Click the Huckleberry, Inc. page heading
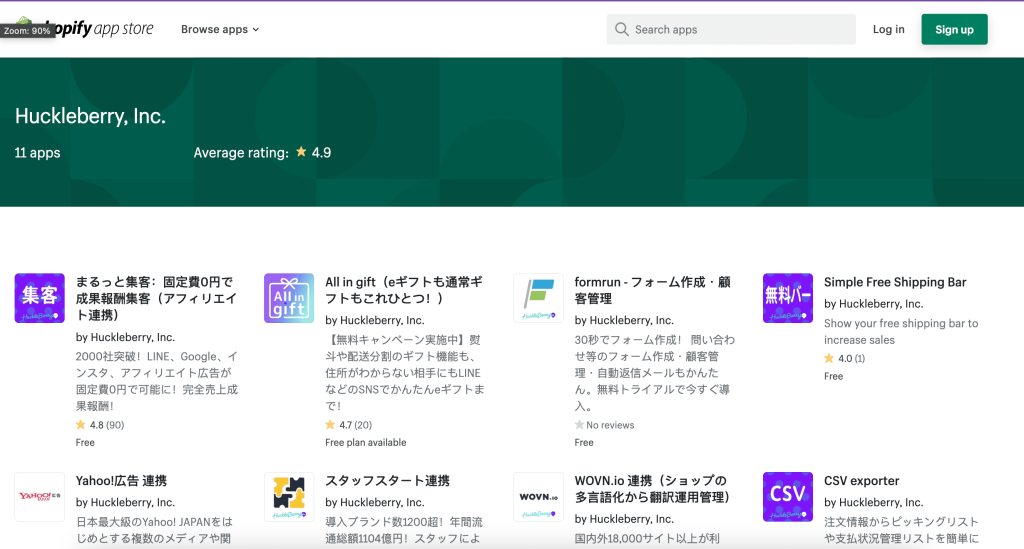The width and height of the screenshot is (1024, 549). coord(90,116)
